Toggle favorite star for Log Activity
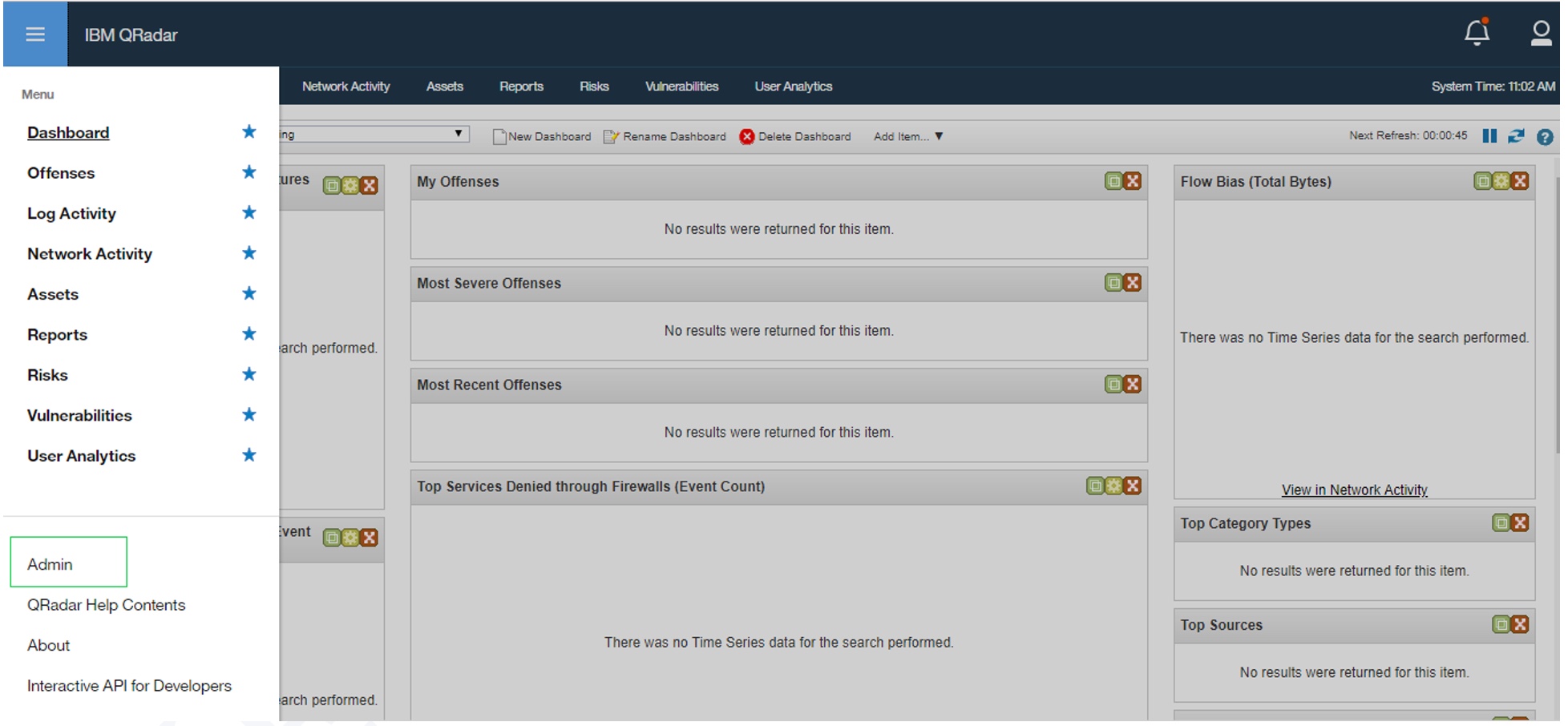The width and height of the screenshot is (1568, 726). 249,213
